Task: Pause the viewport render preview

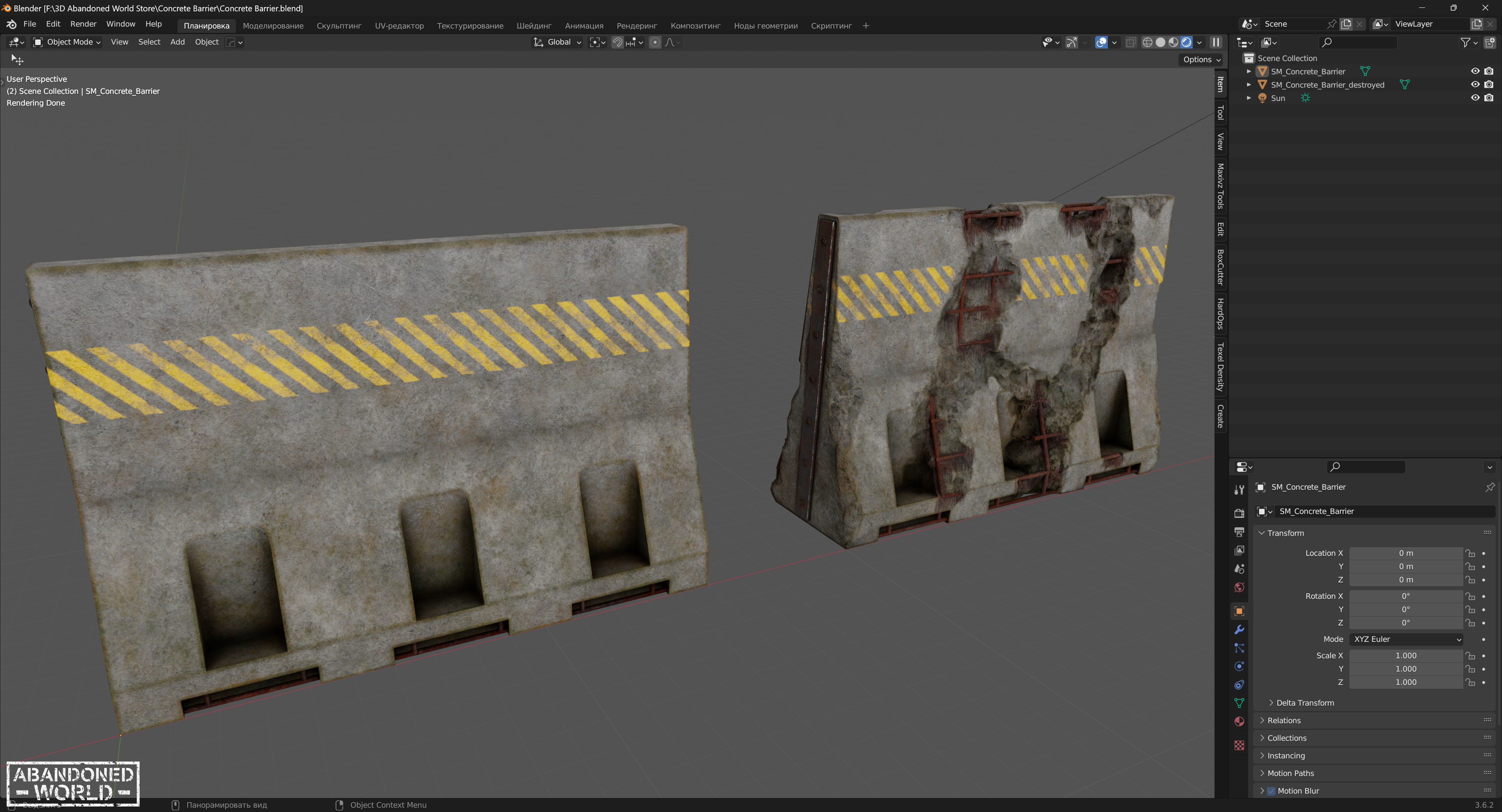Action: tap(1216, 42)
